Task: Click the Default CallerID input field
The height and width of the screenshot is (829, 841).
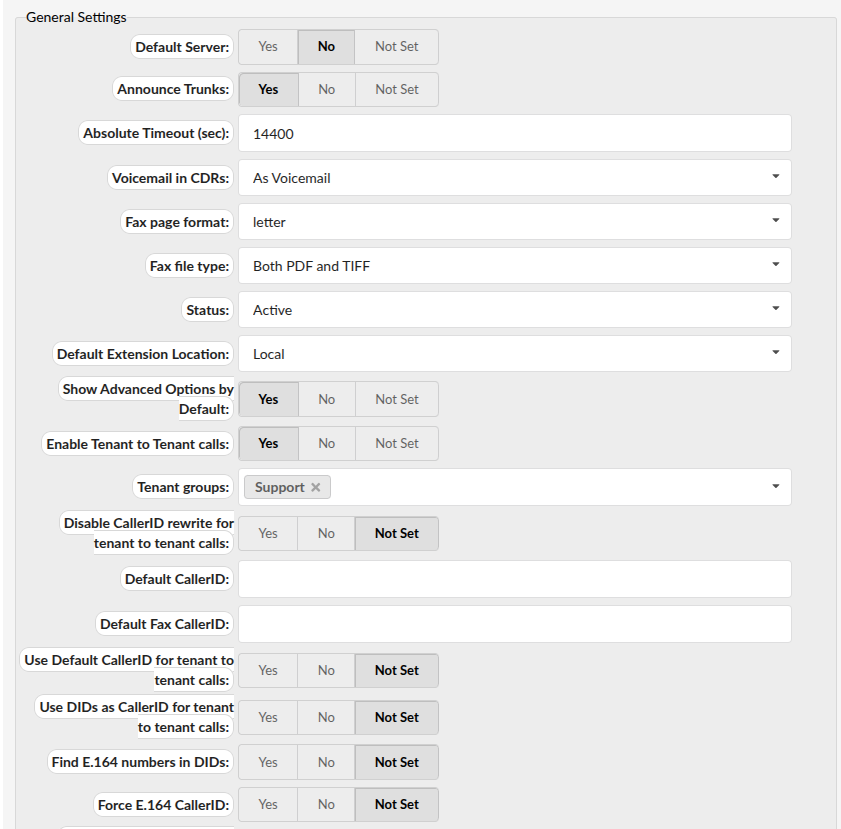Action: pyautogui.click(x=514, y=579)
